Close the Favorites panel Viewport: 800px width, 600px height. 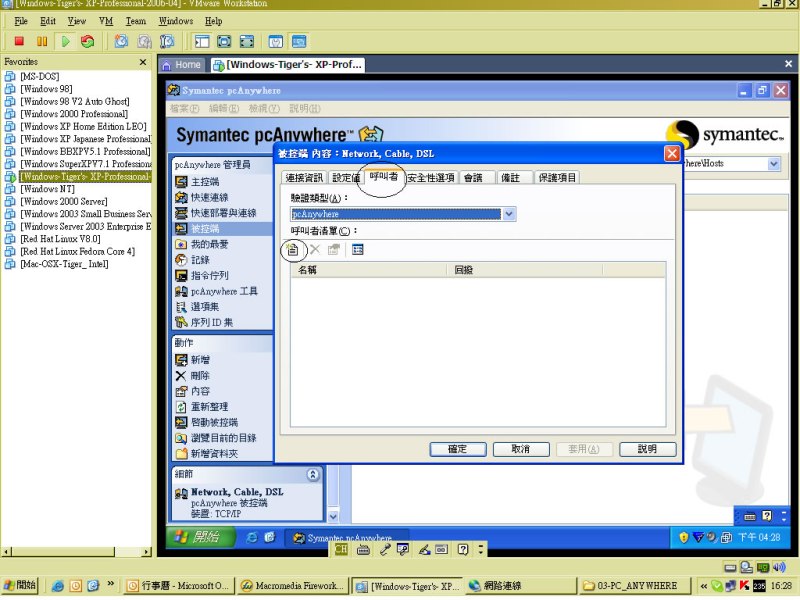click(143, 62)
